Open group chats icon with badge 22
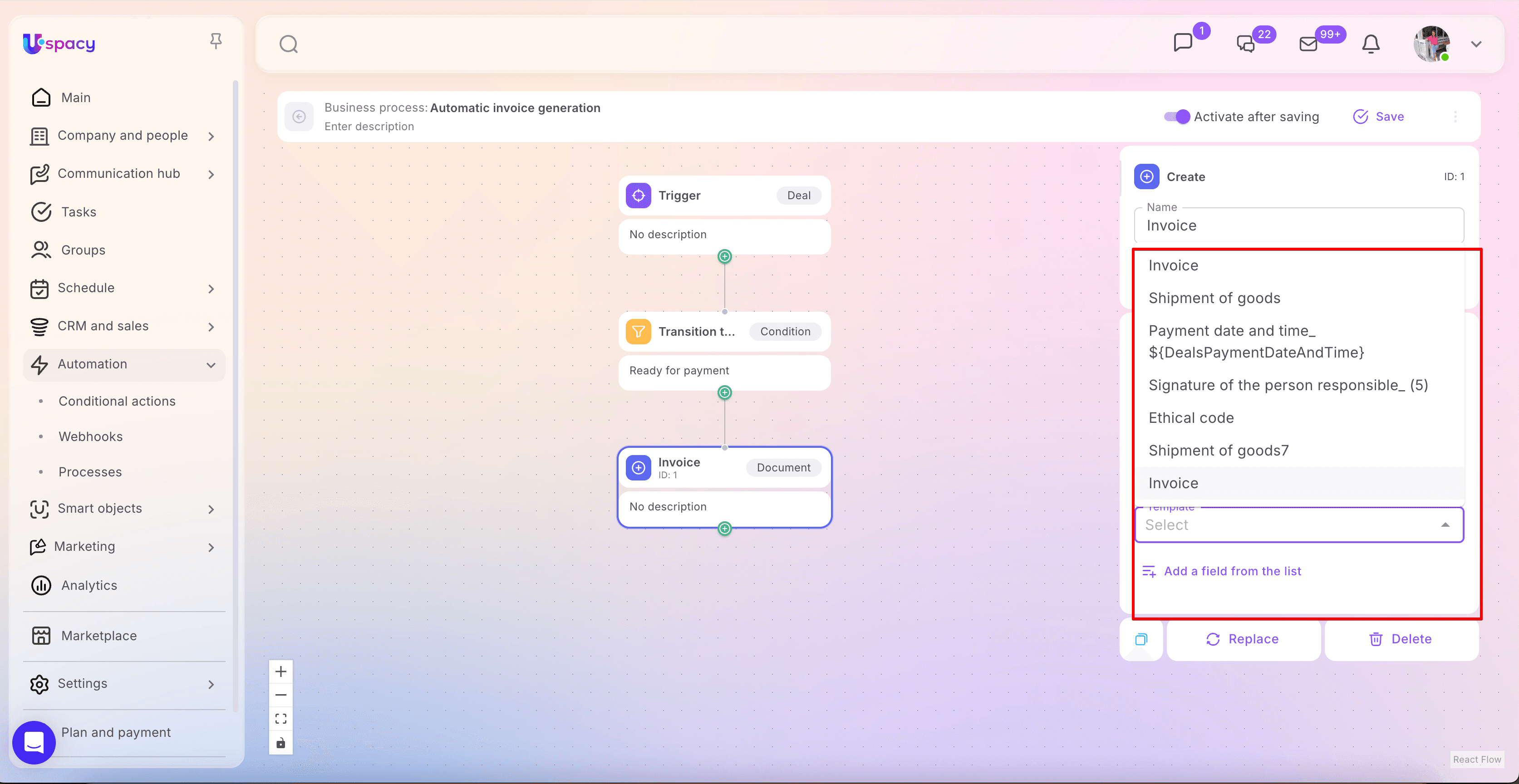This screenshot has width=1519, height=784. click(1246, 44)
